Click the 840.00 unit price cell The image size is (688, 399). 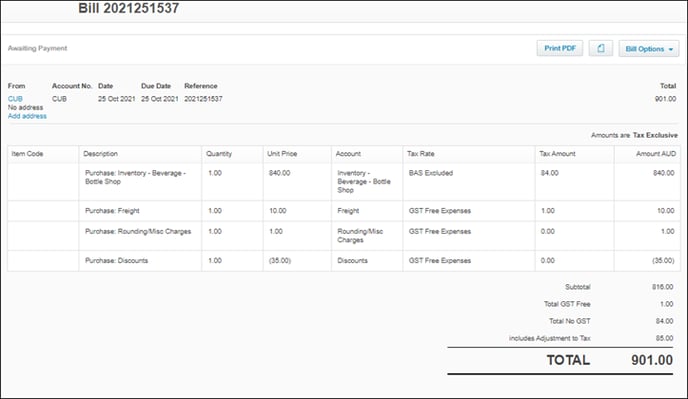coord(297,182)
